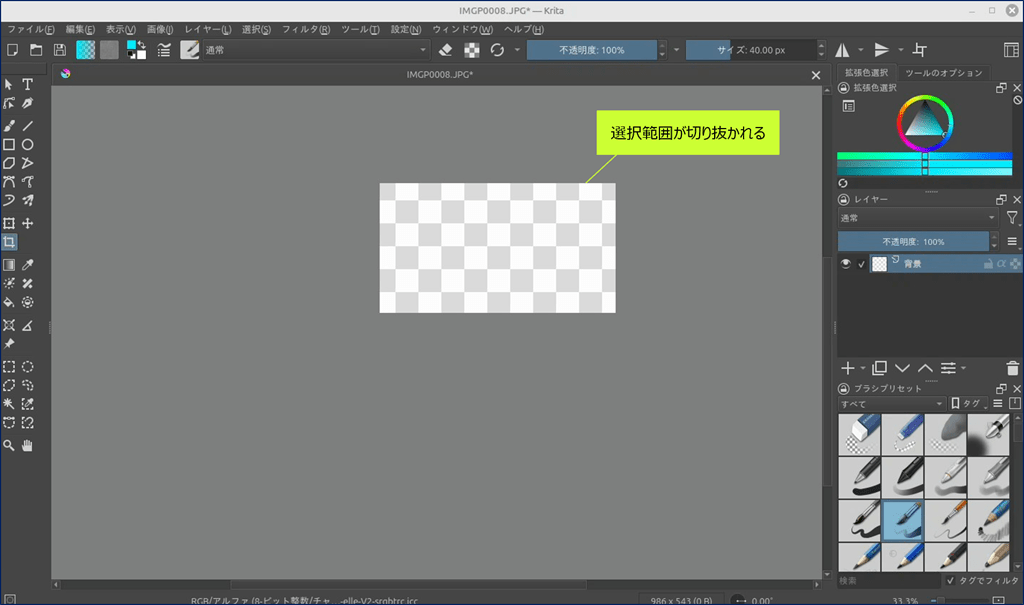Pick the Rectangular Selection tool

[x=9, y=367]
